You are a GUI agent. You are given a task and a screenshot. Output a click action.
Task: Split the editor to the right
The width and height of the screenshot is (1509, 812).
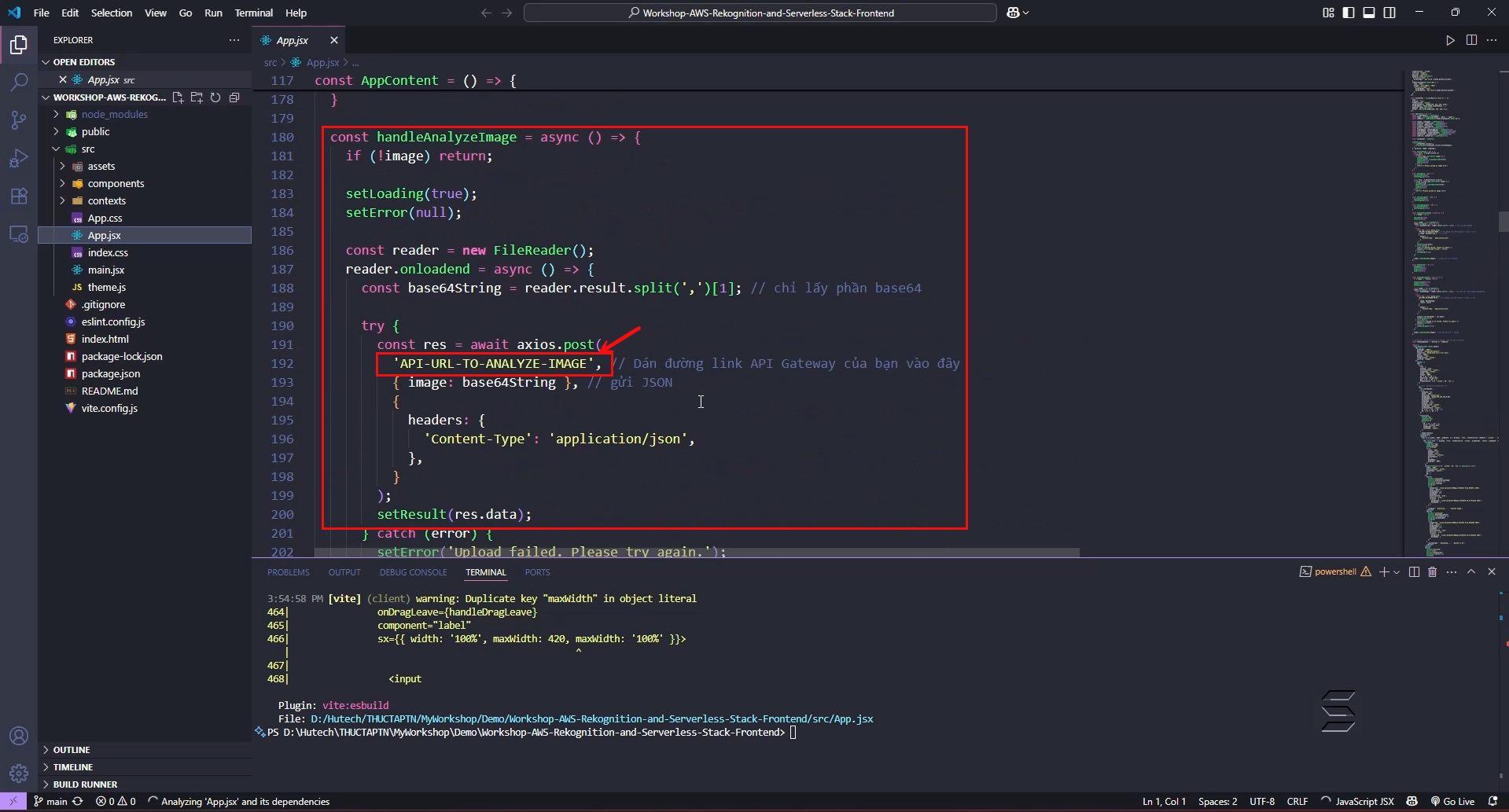click(x=1471, y=40)
